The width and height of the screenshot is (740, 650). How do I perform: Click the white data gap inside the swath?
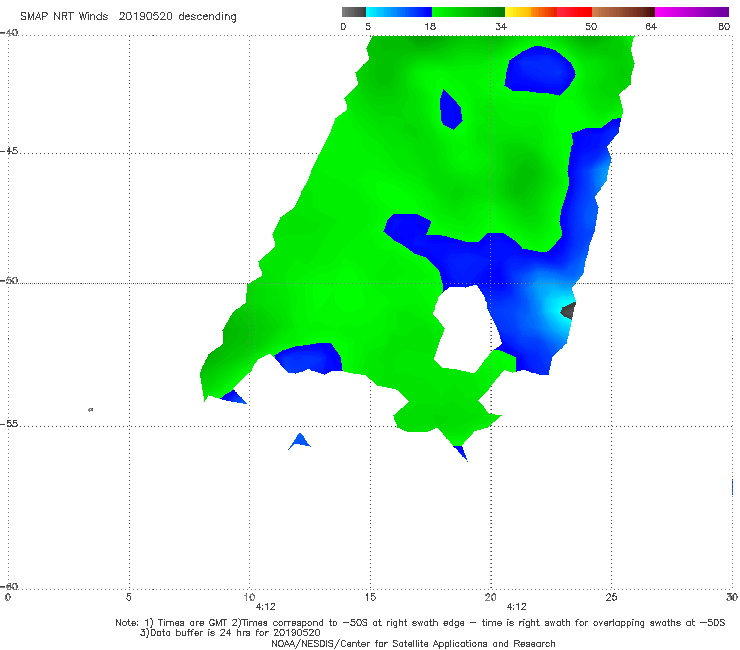pos(465,328)
